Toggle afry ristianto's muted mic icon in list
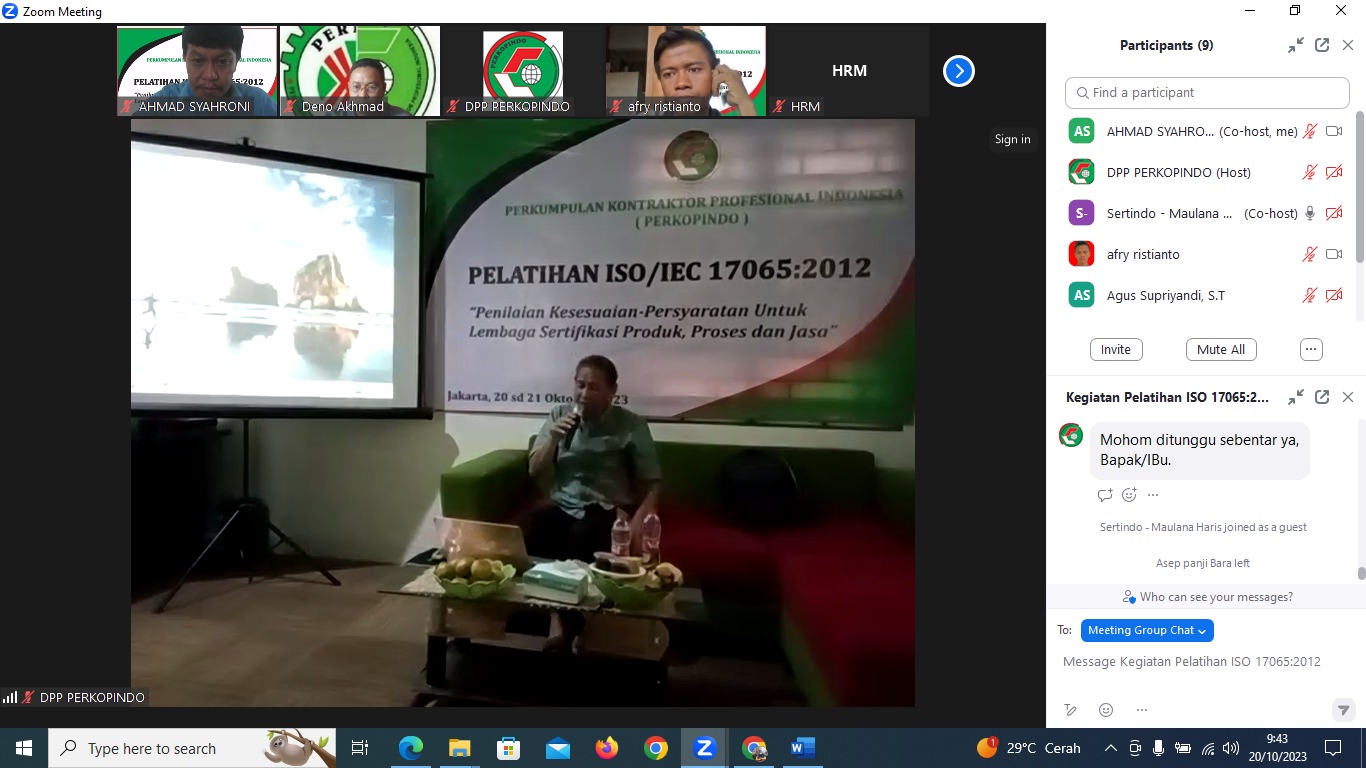 pyautogui.click(x=1310, y=254)
